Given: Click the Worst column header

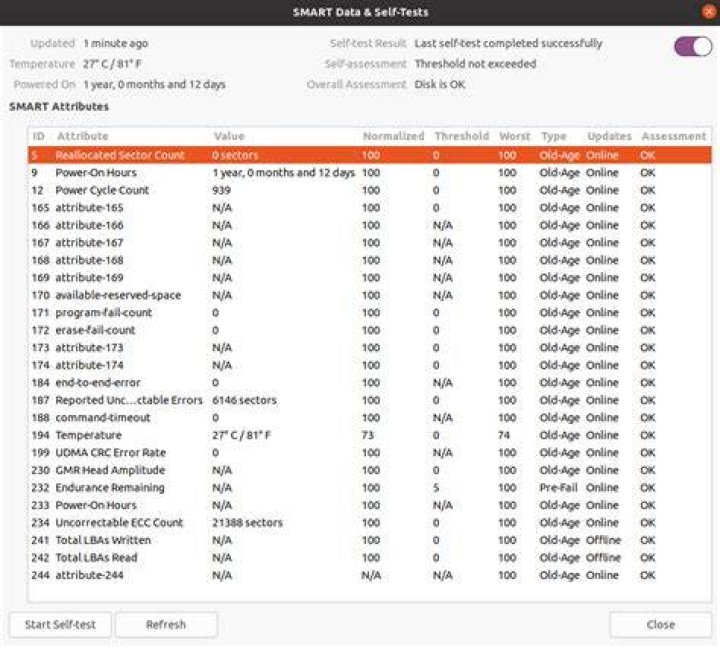Looking at the screenshot, I should click(x=515, y=136).
